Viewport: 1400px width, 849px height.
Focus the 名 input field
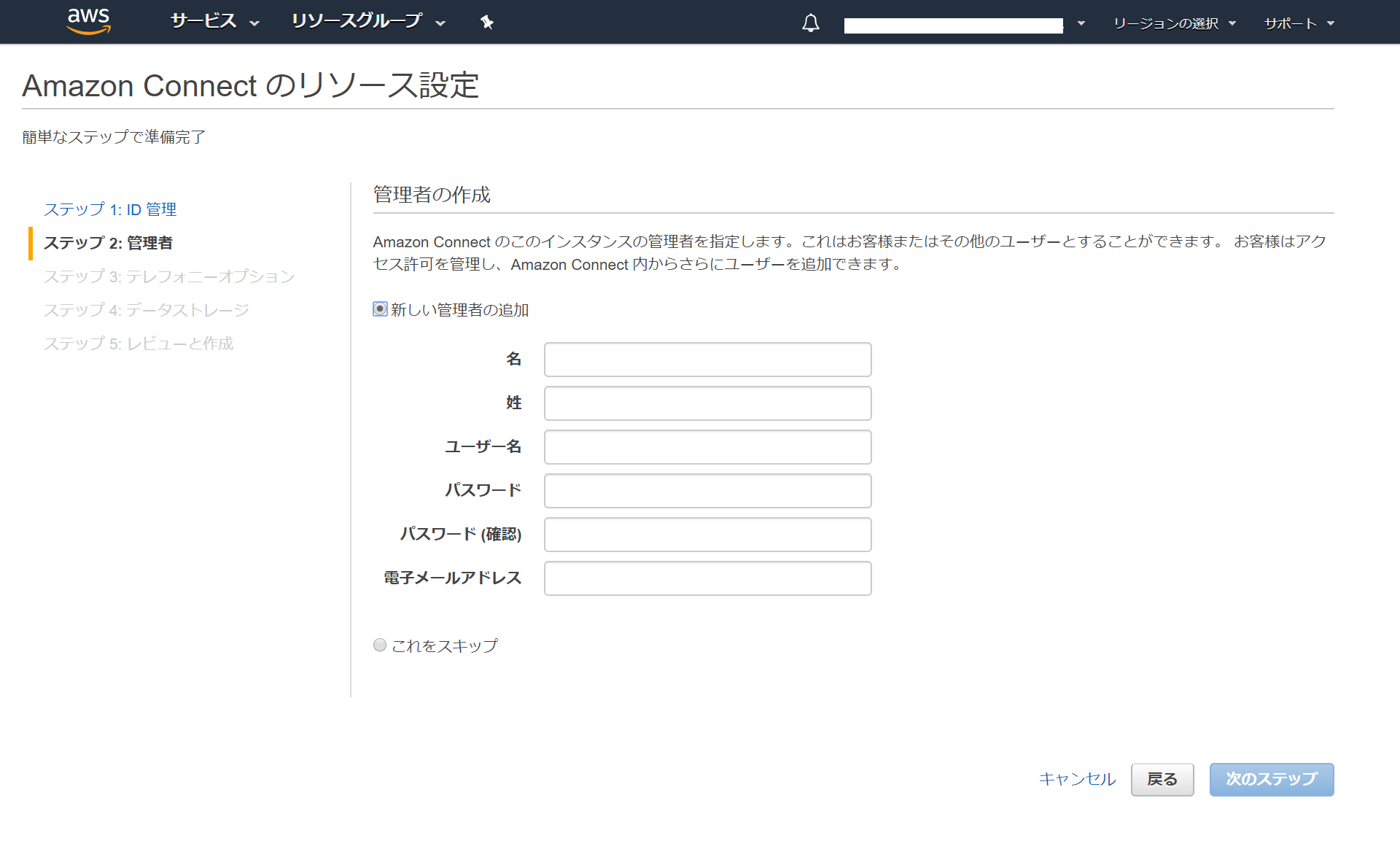pyautogui.click(x=707, y=360)
